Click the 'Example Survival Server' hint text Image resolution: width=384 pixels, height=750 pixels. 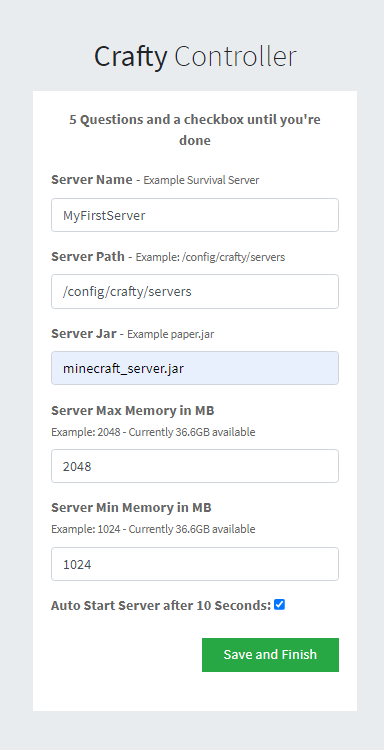coord(201,180)
